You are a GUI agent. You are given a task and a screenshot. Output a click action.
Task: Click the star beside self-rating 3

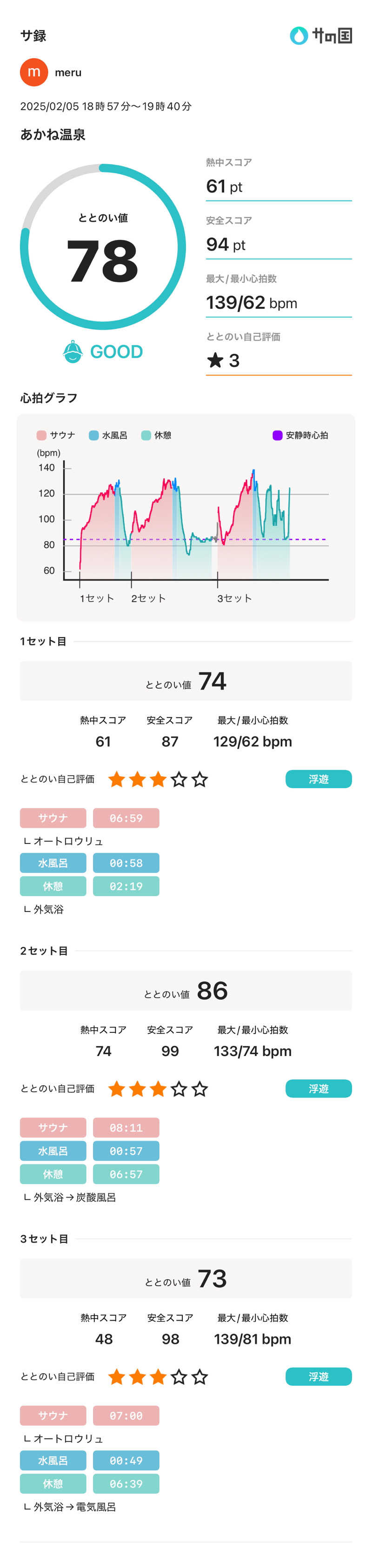215,360
